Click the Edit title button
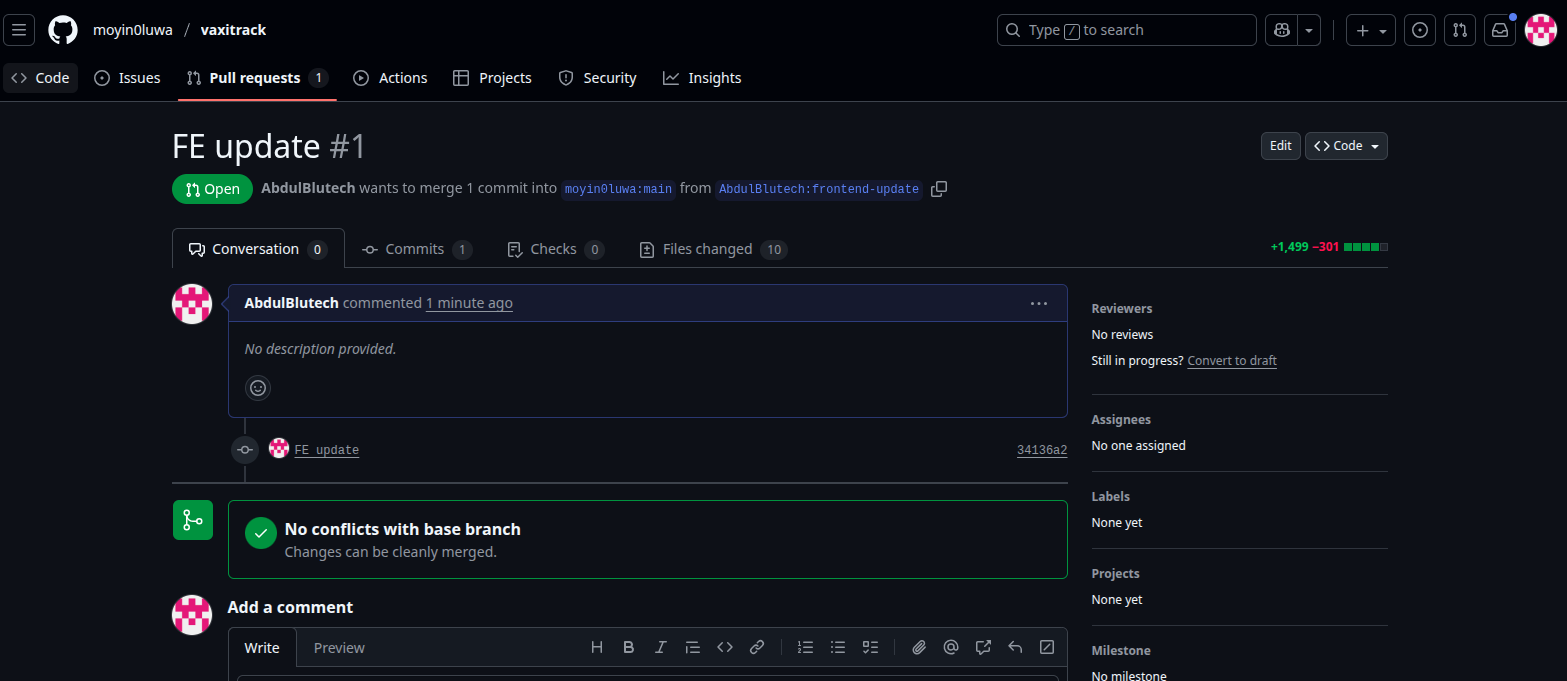 1280,146
